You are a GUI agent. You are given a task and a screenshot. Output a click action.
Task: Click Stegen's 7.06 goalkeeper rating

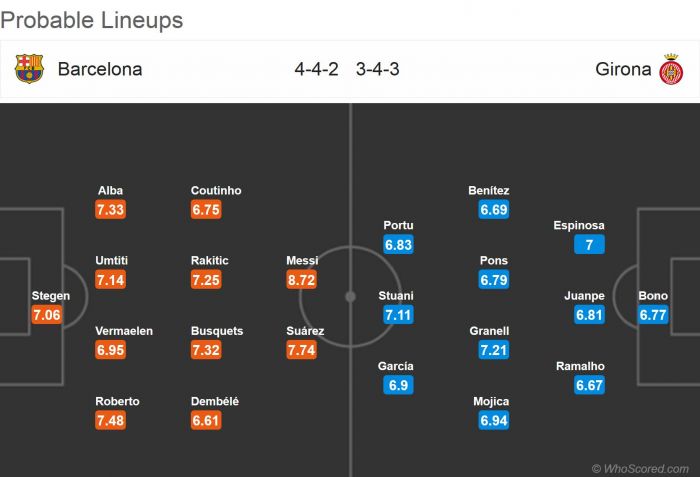[x=47, y=316]
